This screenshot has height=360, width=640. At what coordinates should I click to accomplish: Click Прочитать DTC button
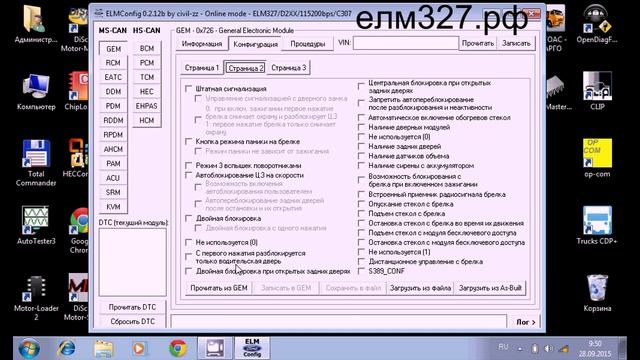132,307
